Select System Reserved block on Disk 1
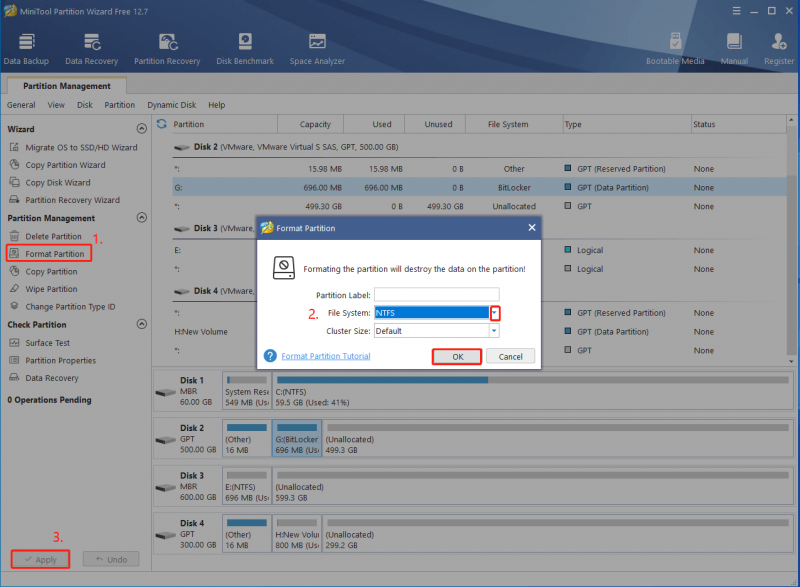This screenshot has height=587, width=800. (x=247, y=391)
